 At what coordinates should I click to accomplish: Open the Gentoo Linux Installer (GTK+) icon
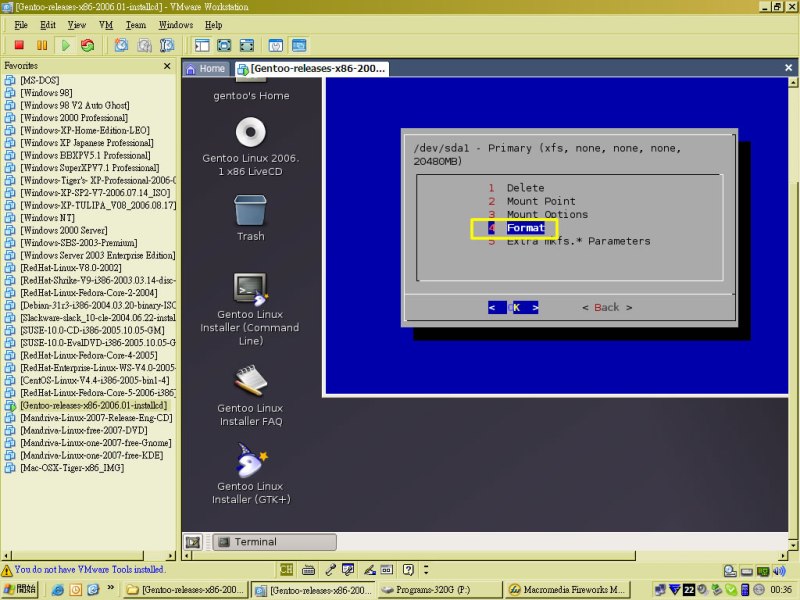click(251, 474)
